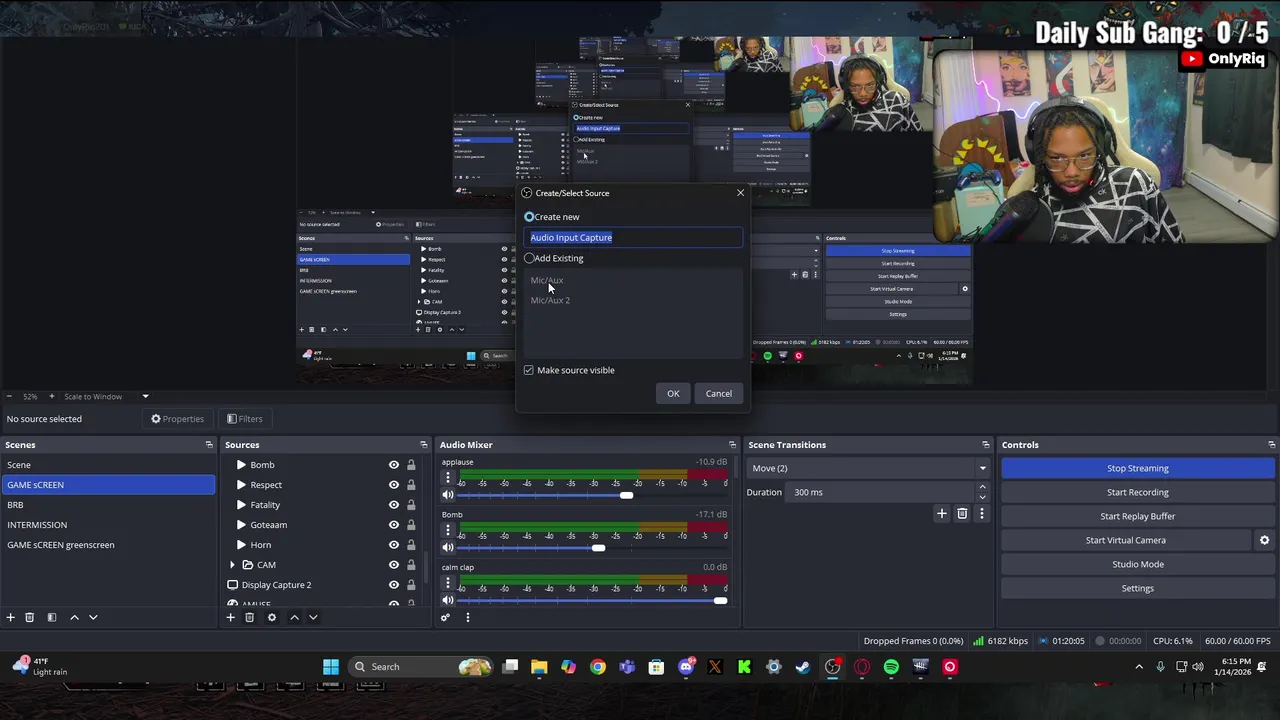Select the INTERMISSION scene

pos(108,525)
